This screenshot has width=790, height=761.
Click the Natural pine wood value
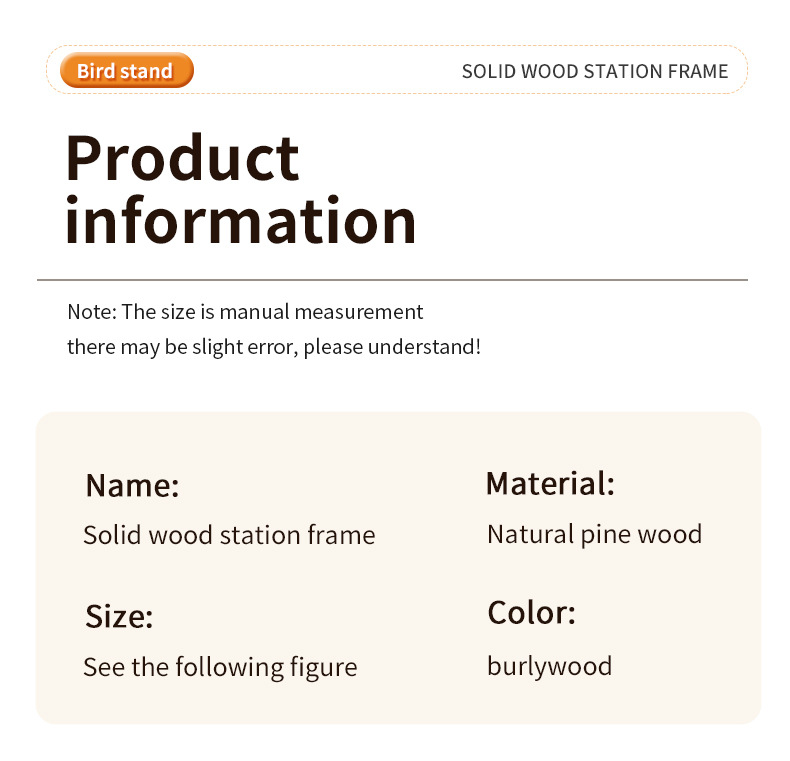[594, 534]
